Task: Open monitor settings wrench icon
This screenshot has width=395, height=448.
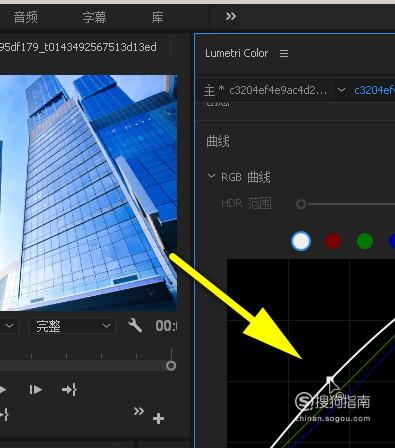Action: click(135, 325)
